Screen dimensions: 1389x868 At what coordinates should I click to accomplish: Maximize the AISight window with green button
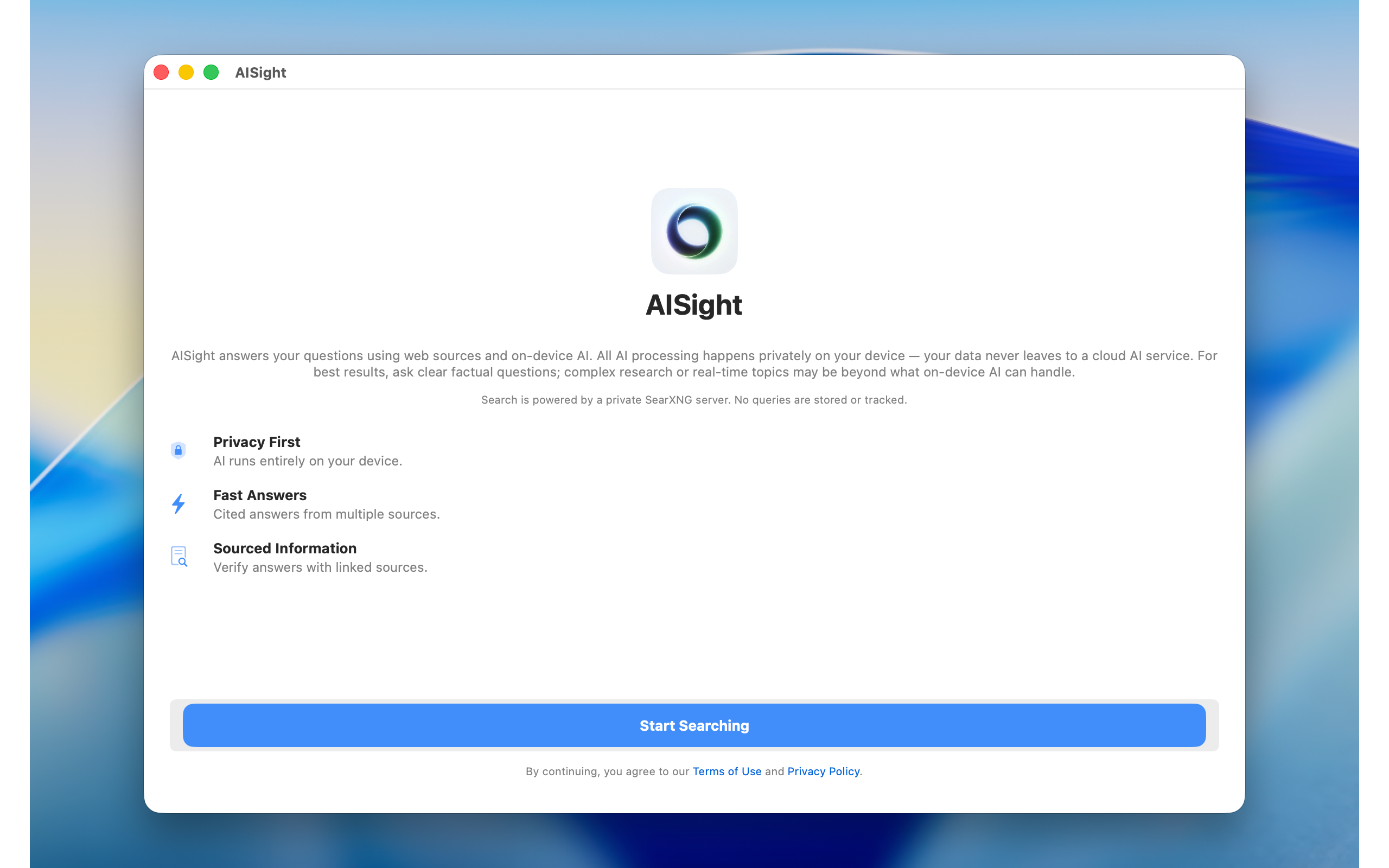click(211, 72)
